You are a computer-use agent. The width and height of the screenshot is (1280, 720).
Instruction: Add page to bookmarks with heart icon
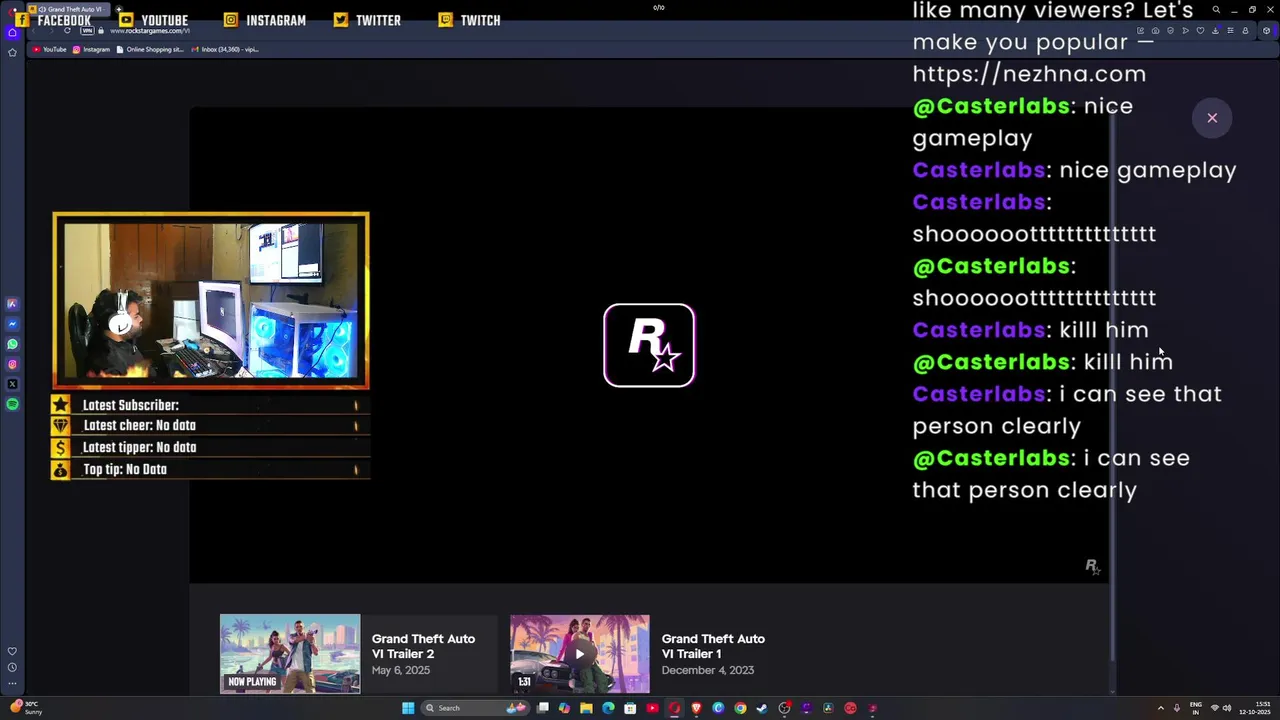pos(1200,31)
